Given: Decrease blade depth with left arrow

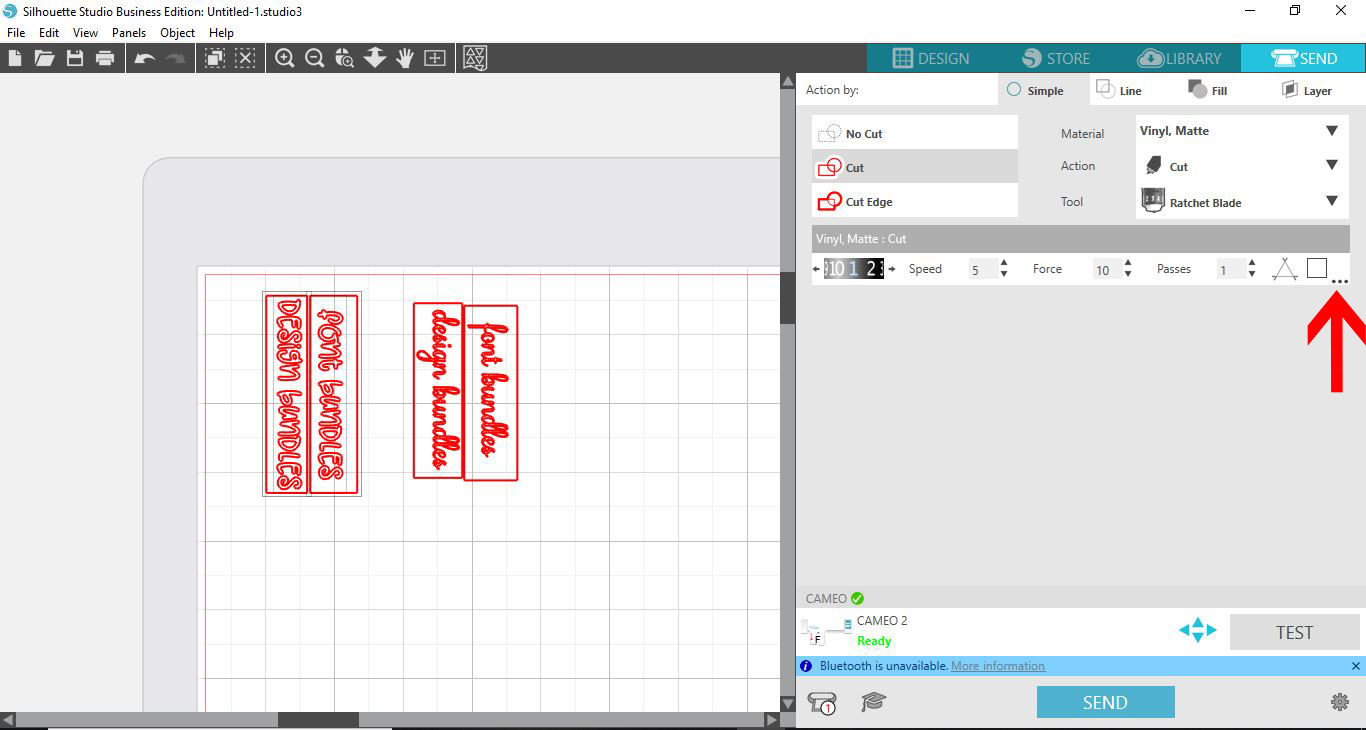Looking at the screenshot, I should tap(817, 269).
